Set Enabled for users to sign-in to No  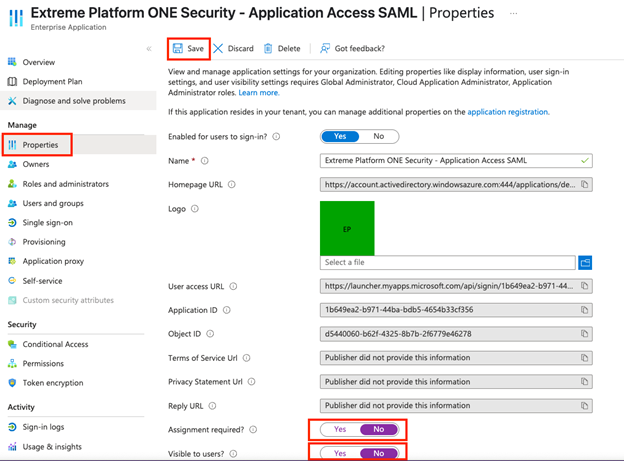pos(378,136)
